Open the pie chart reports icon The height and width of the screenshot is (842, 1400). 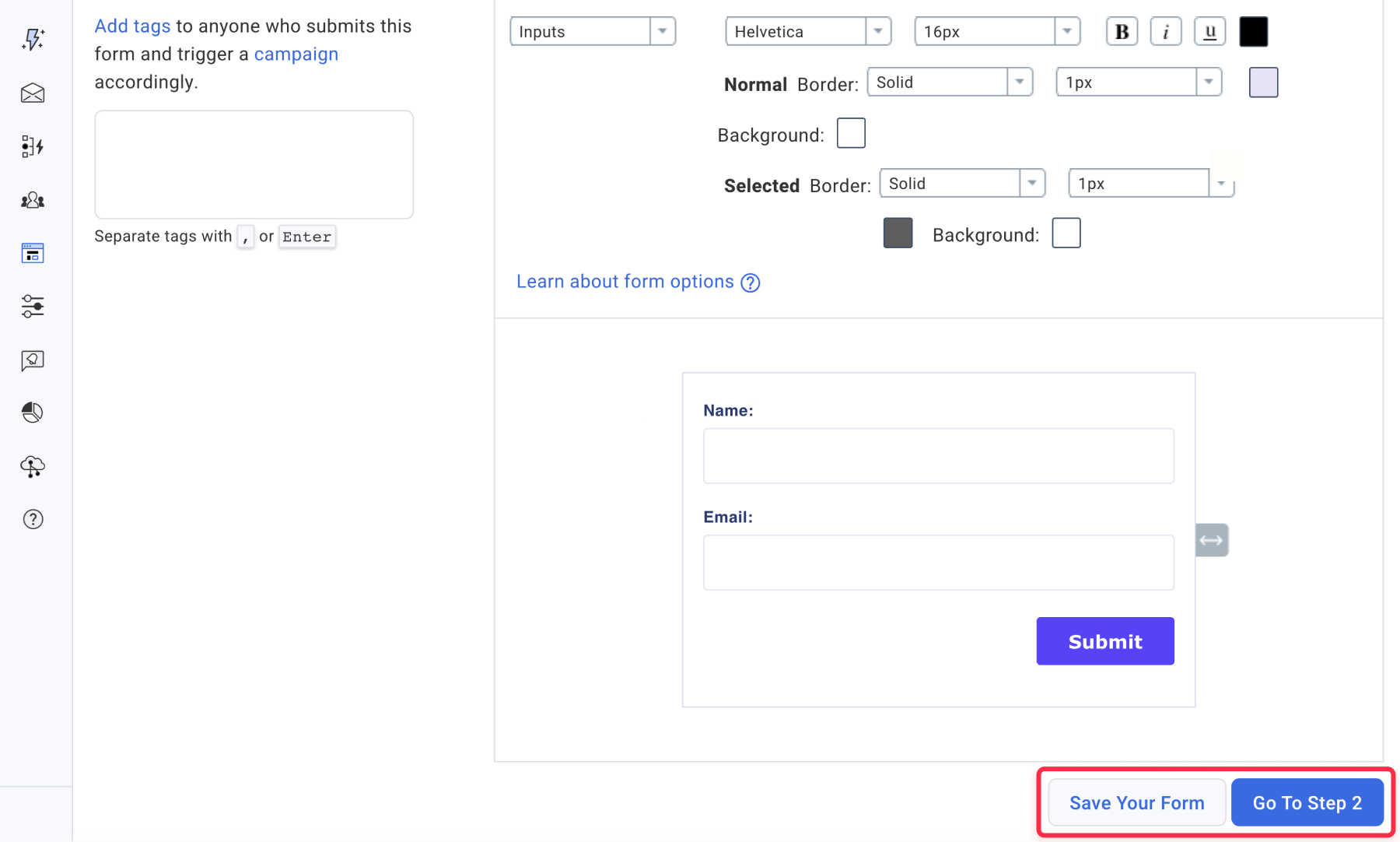[33, 412]
